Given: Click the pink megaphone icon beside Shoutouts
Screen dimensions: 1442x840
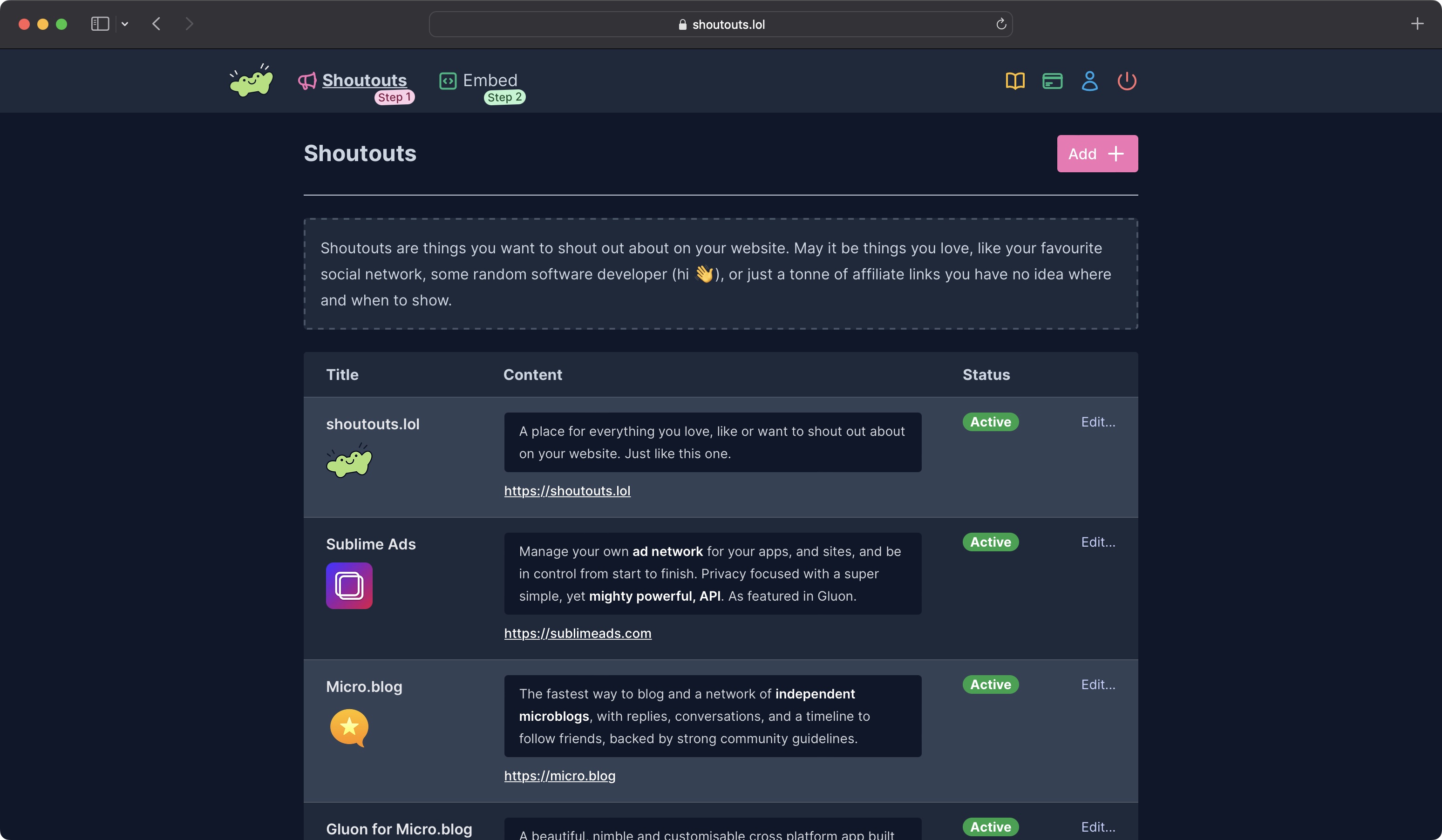Looking at the screenshot, I should pos(307,81).
